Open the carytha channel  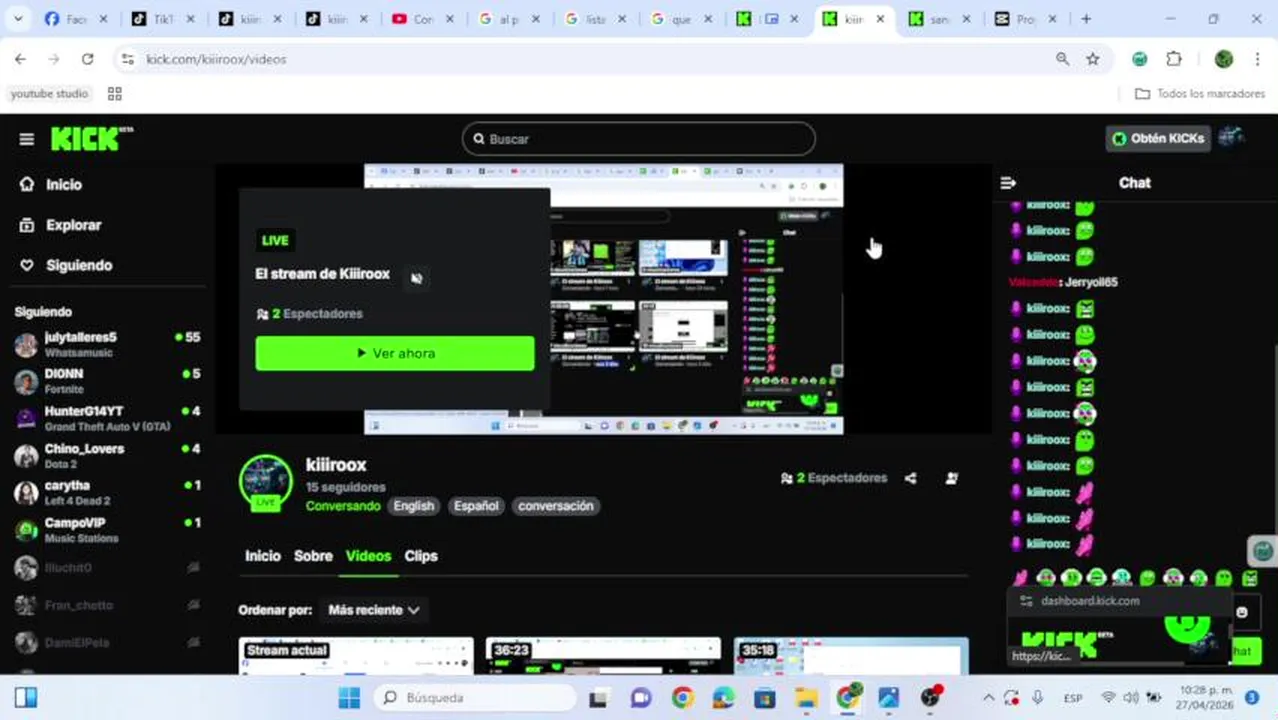pyautogui.click(x=107, y=493)
